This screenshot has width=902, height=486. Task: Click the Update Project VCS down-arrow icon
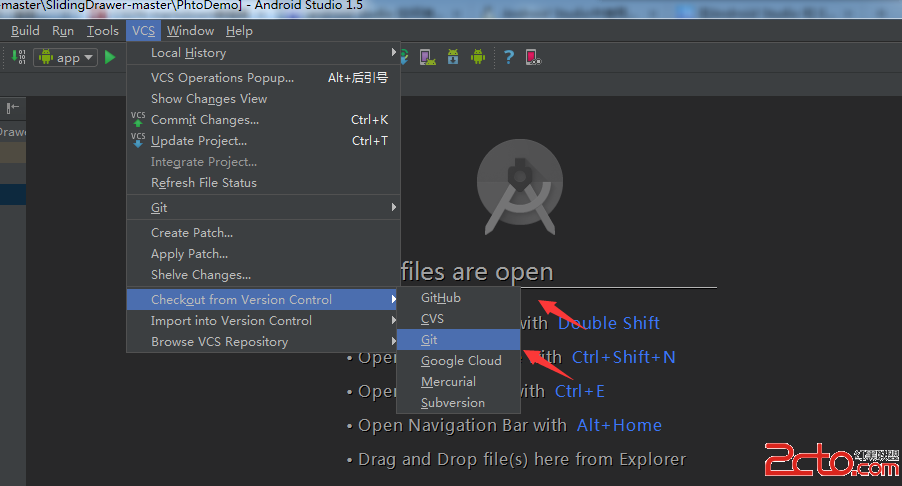tap(138, 140)
